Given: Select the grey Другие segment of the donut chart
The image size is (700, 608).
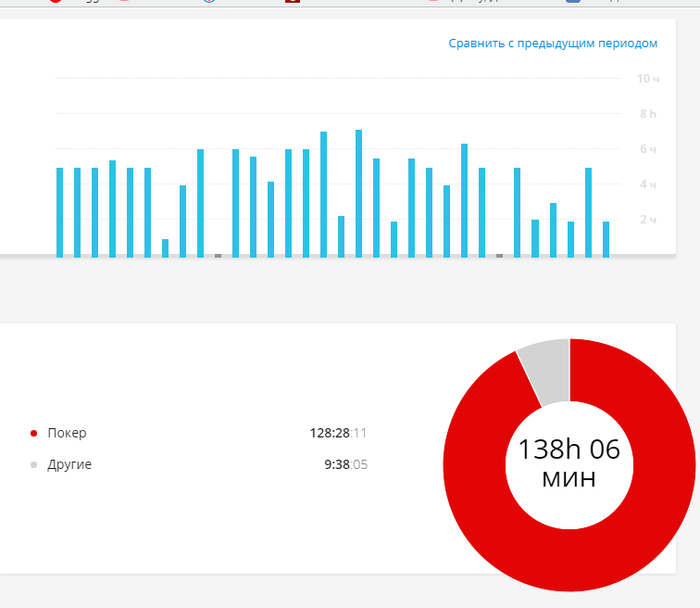Looking at the screenshot, I should click(x=548, y=372).
